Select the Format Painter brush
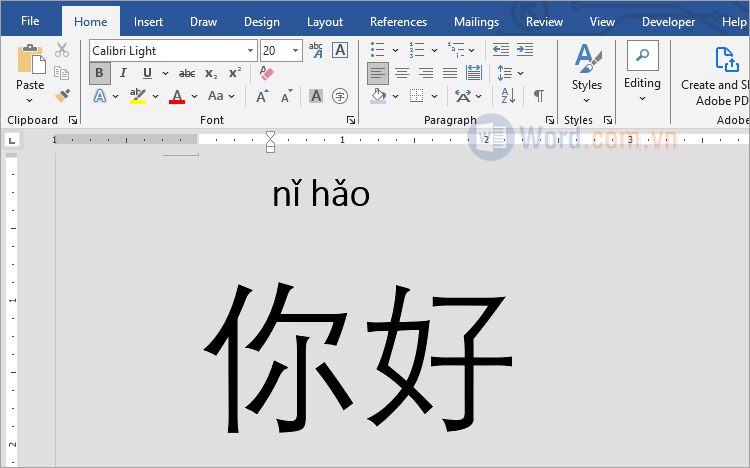750x468 pixels. tap(62, 96)
